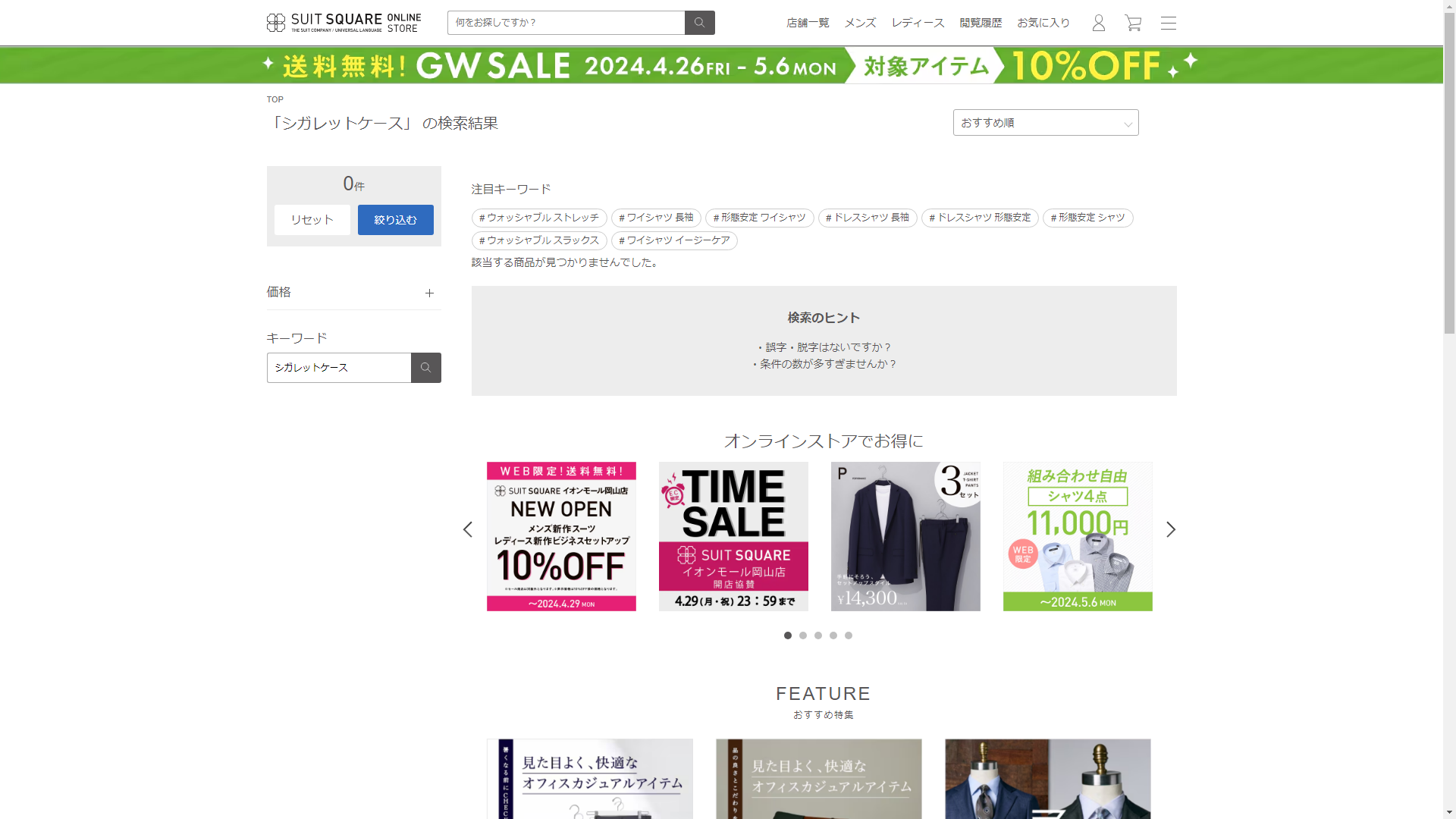Open the user account icon
This screenshot has height=819, width=1456.
pos(1098,23)
